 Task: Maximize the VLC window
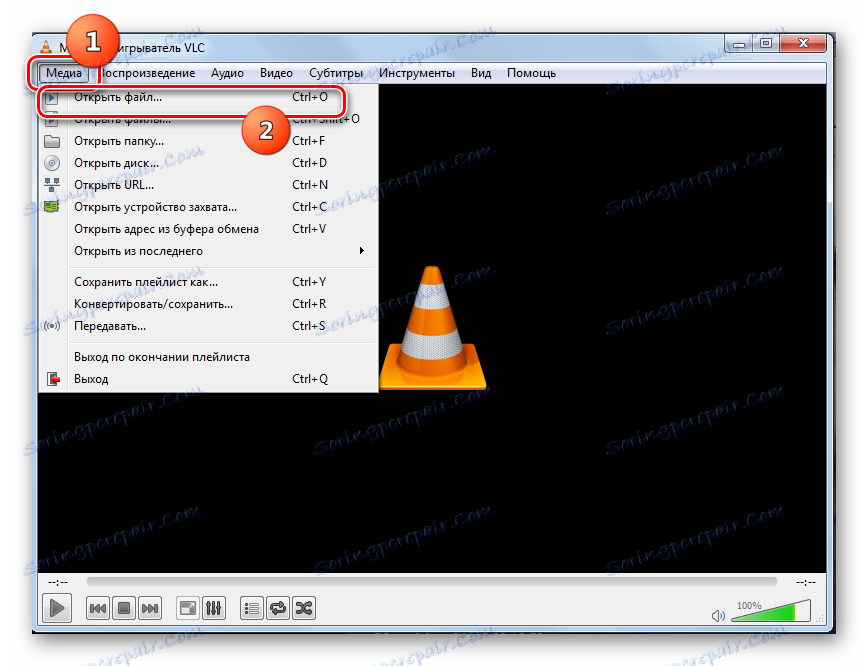point(766,44)
